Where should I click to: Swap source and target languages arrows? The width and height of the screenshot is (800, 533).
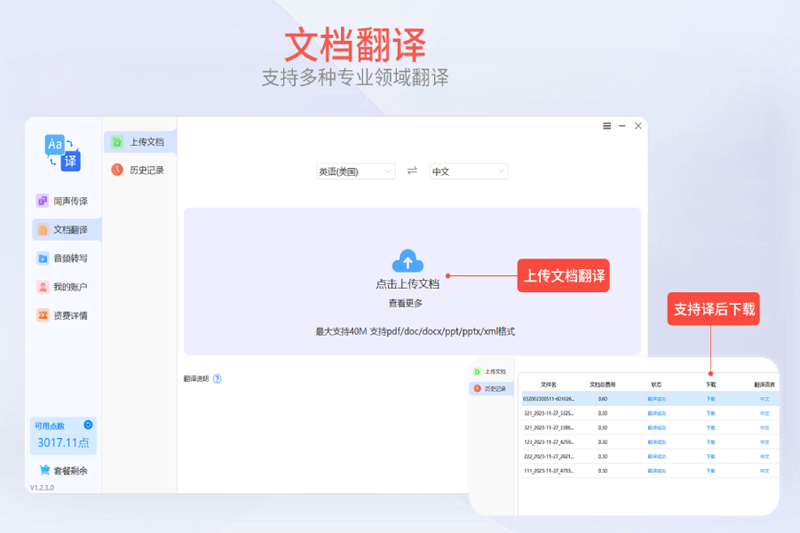pos(412,171)
